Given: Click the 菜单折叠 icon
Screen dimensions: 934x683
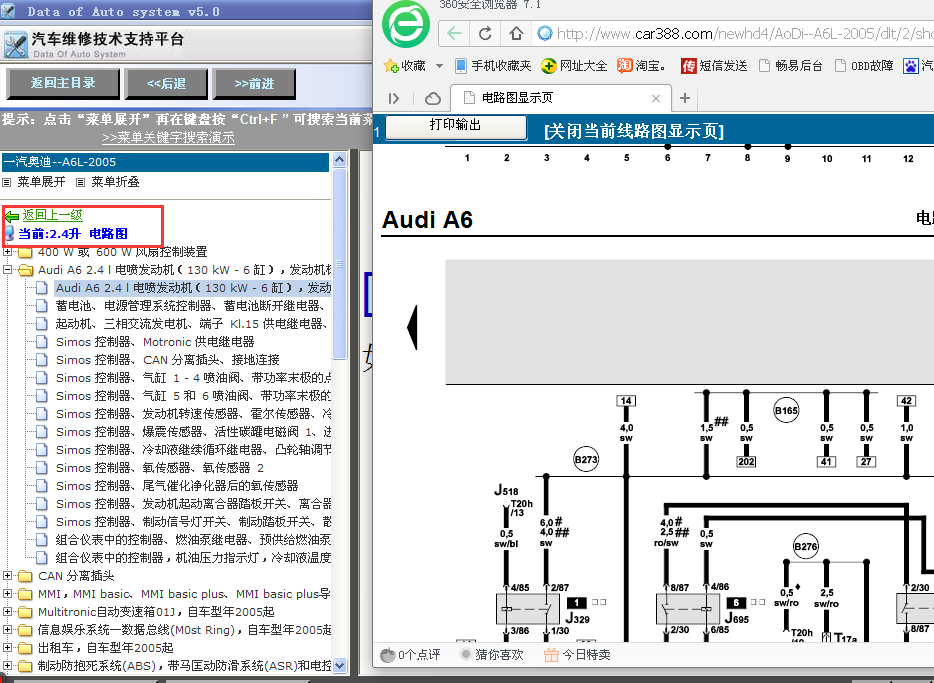Looking at the screenshot, I should (80, 182).
